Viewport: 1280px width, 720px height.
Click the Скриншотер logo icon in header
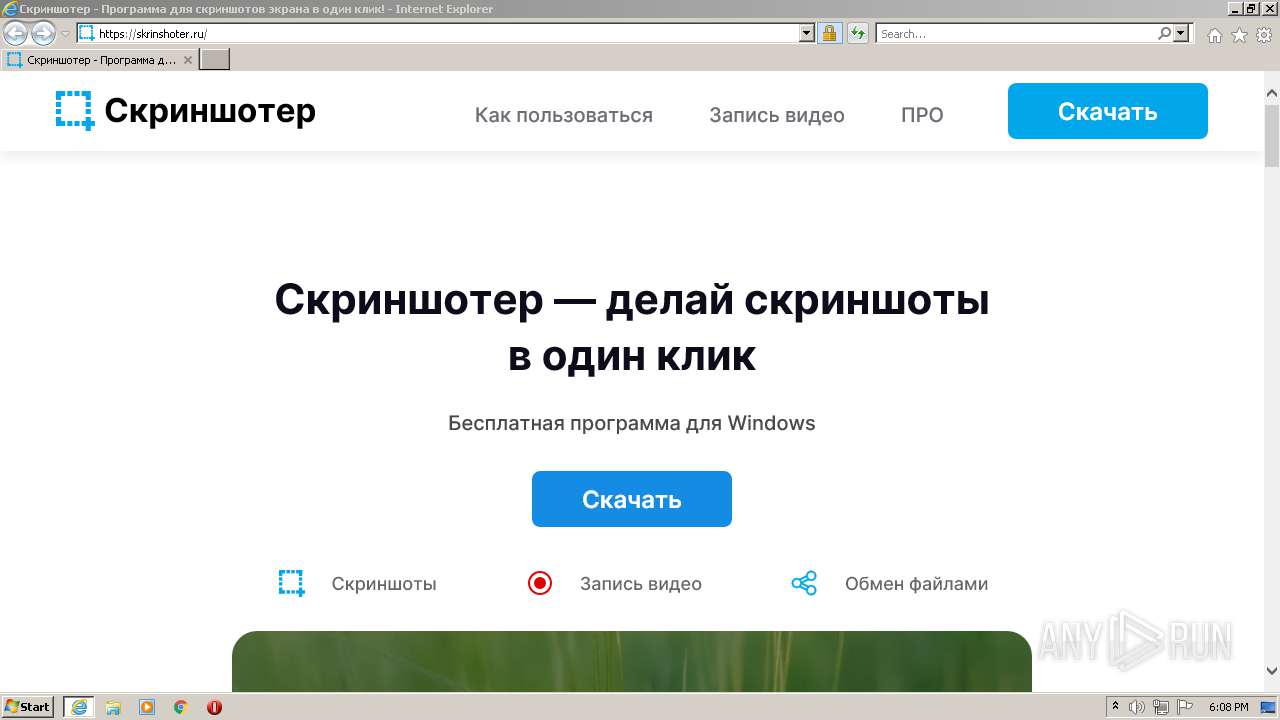pyautogui.click(x=75, y=111)
